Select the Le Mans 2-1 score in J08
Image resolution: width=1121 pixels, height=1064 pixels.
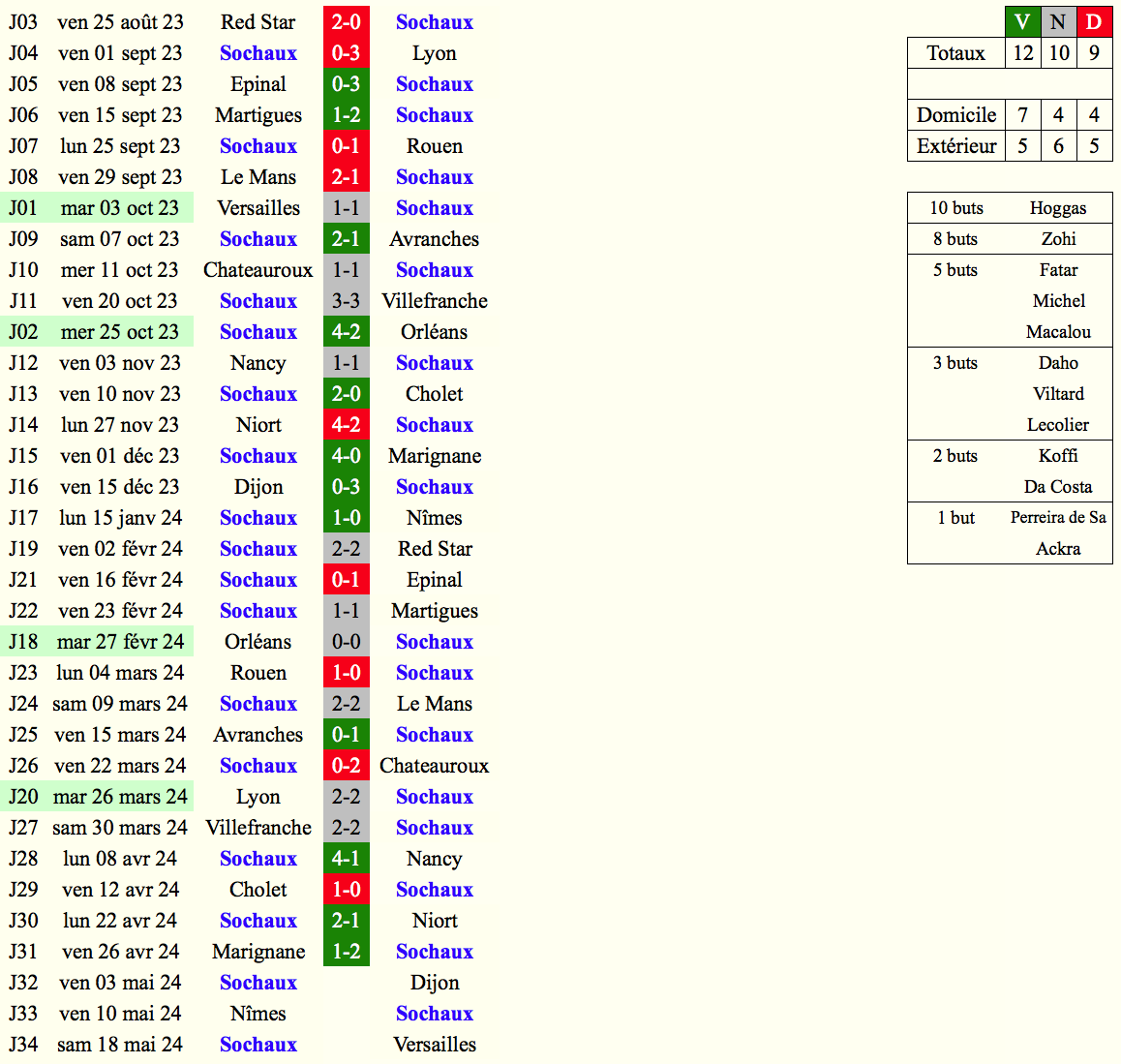(346, 176)
